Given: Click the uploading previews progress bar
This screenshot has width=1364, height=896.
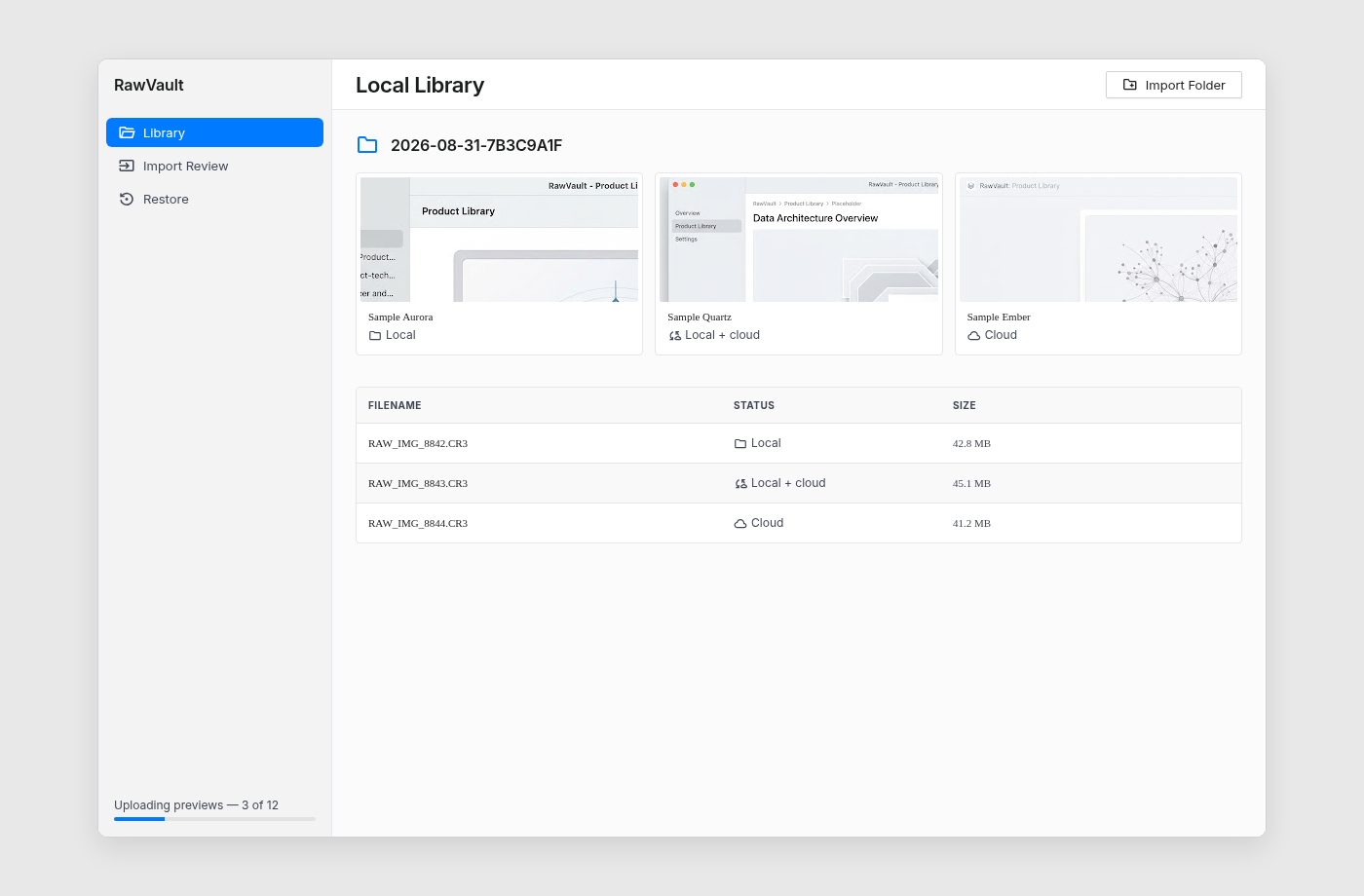Looking at the screenshot, I should (x=214, y=819).
